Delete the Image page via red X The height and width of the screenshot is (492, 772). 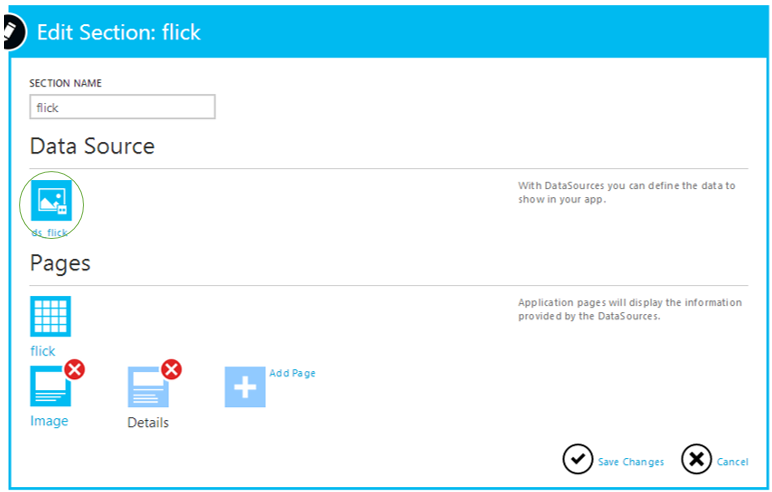pyautogui.click(x=75, y=371)
